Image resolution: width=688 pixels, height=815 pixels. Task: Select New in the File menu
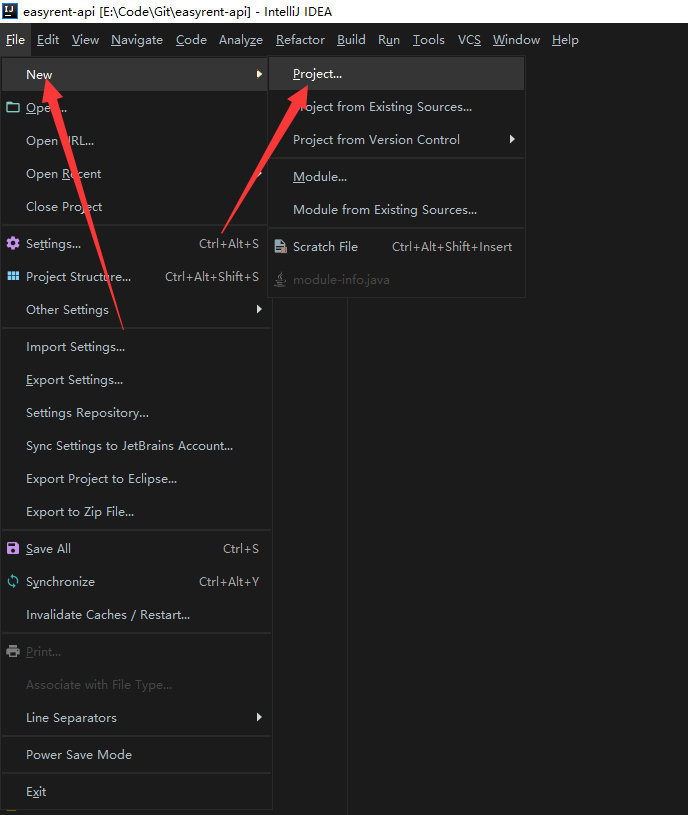135,74
